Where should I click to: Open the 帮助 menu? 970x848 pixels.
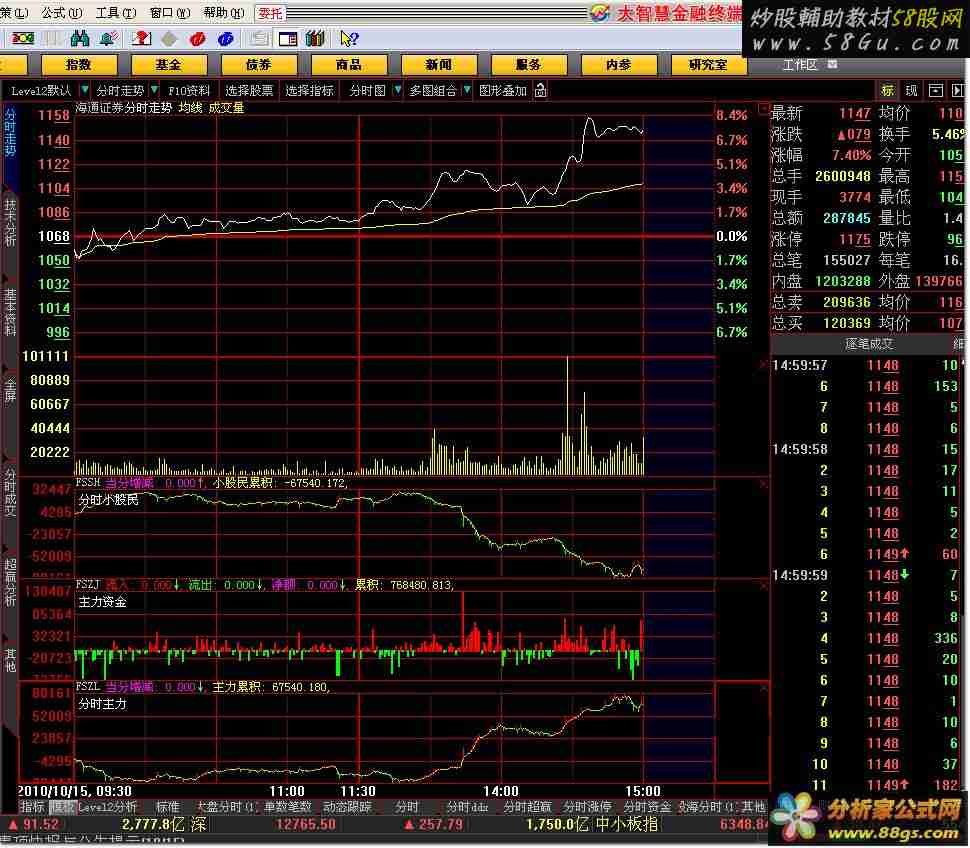click(223, 12)
